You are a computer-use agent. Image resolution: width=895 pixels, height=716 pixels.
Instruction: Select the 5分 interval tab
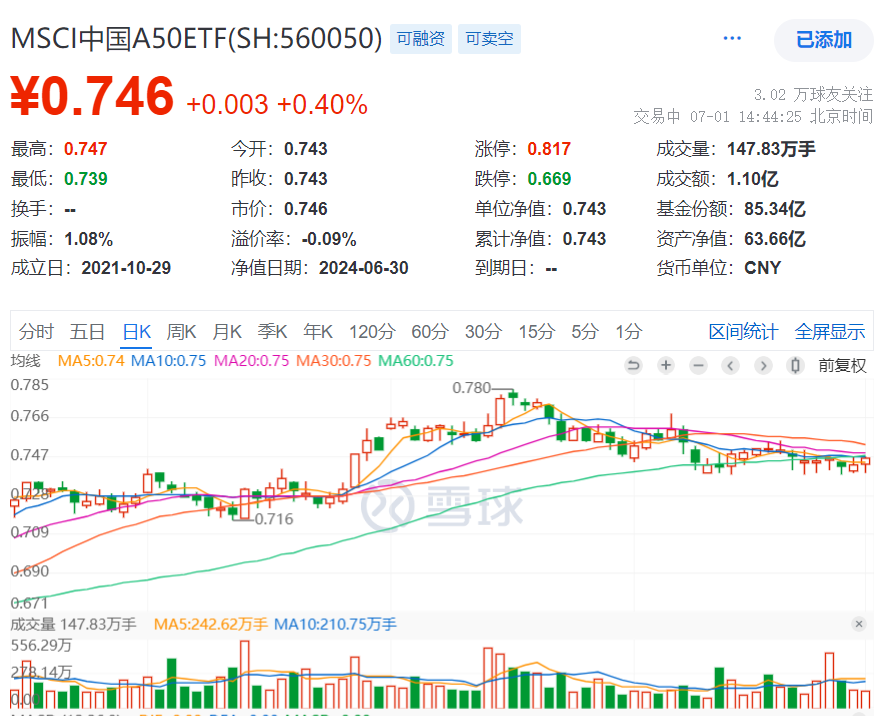click(584, 332)
